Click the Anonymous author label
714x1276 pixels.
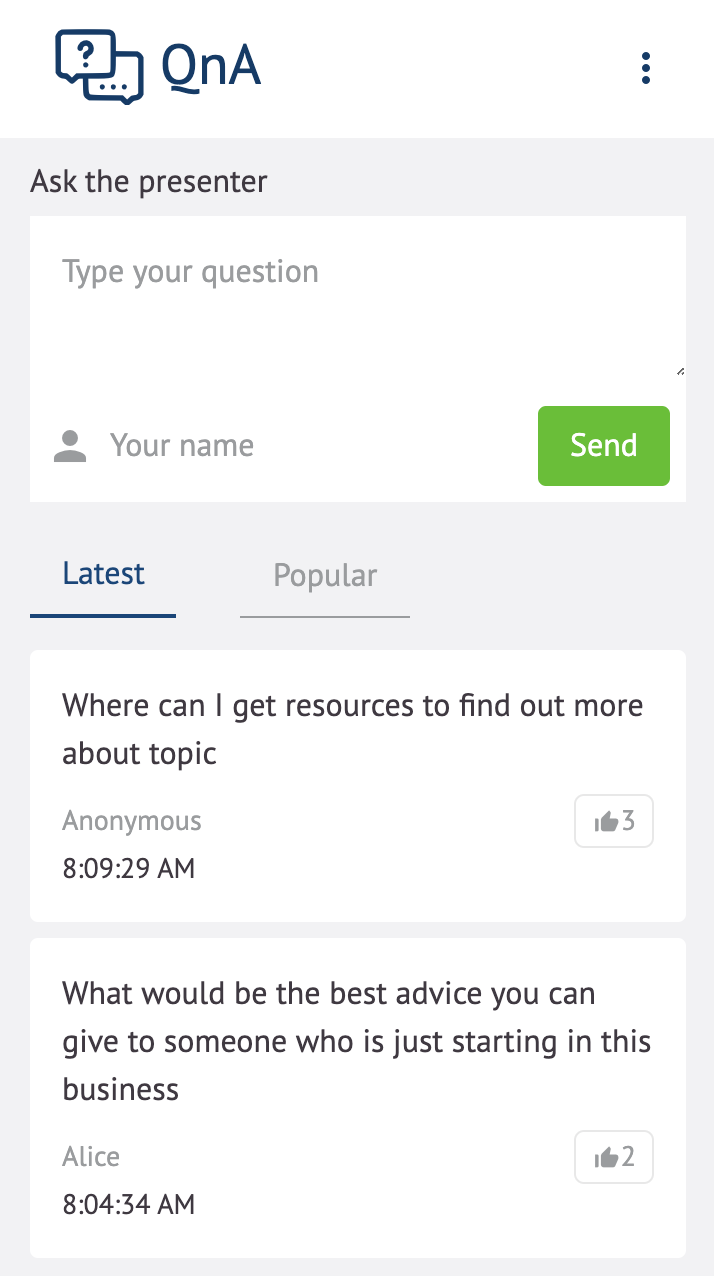coord(131,820)
